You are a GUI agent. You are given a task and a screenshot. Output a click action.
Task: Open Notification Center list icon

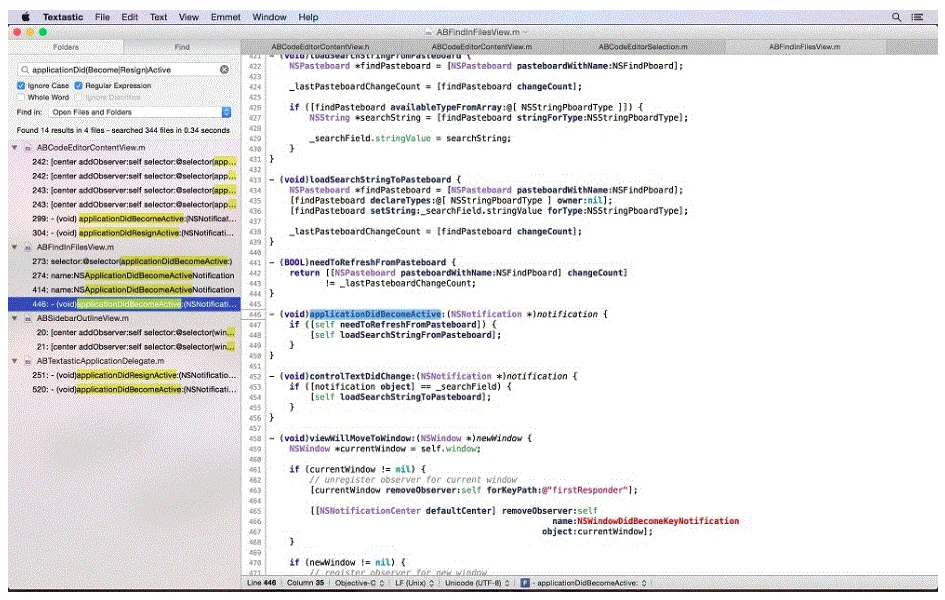pos(917,17)
